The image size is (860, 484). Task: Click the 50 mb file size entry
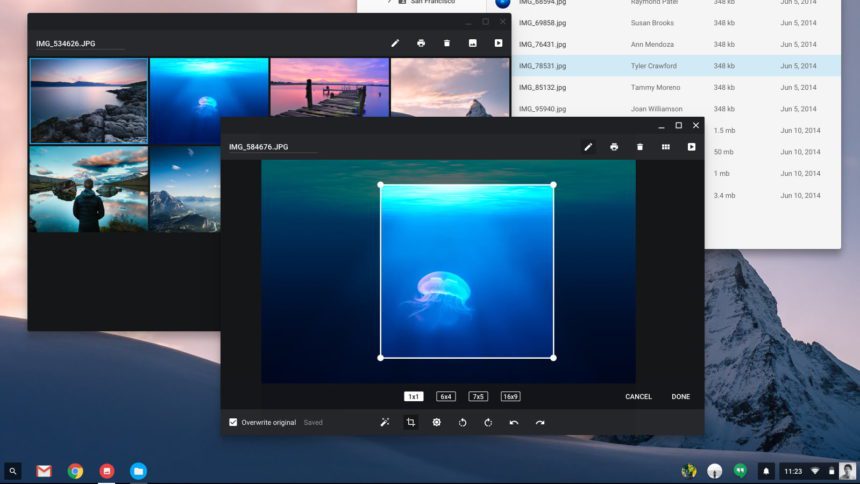click(x=723, y=151)
